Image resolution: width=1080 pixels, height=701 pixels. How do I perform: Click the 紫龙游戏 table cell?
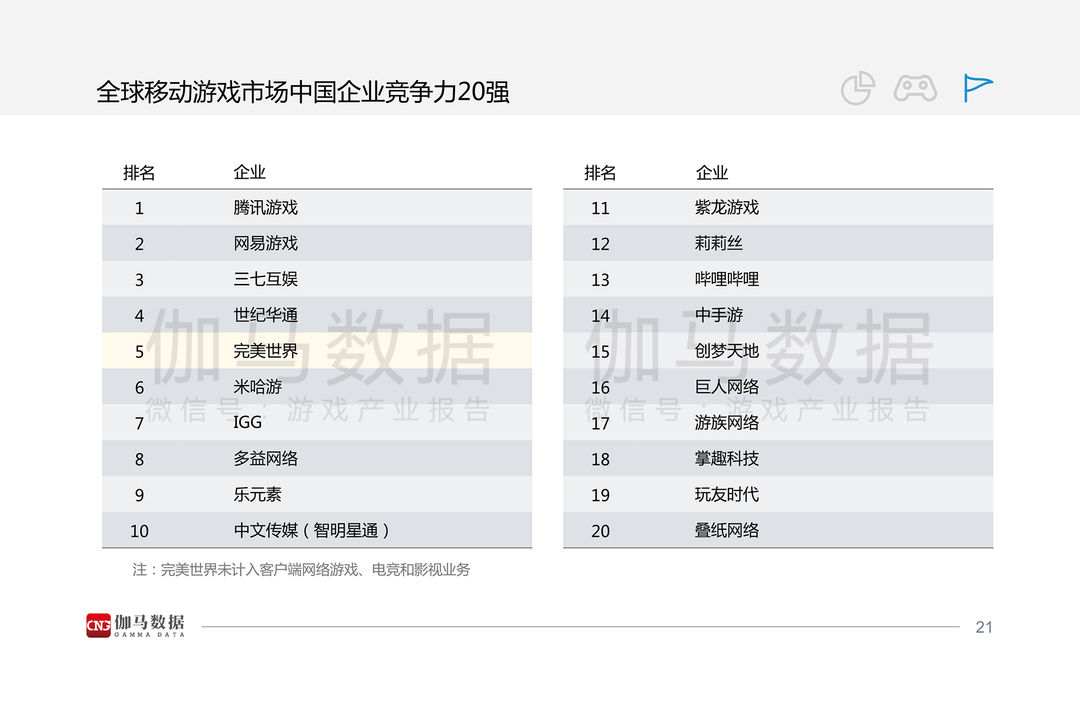(x=727, y=207)
